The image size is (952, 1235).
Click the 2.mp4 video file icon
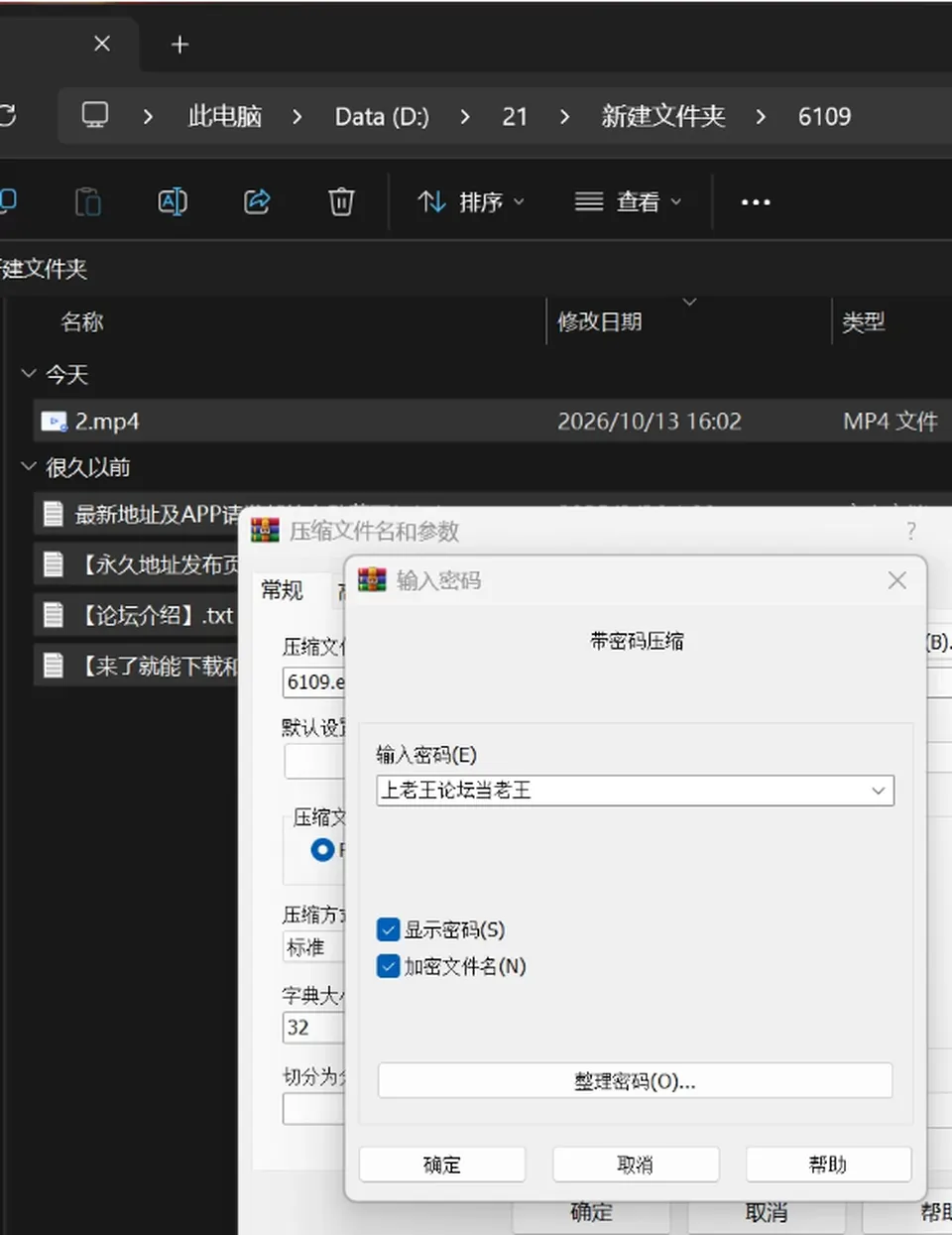click(54, 422)
